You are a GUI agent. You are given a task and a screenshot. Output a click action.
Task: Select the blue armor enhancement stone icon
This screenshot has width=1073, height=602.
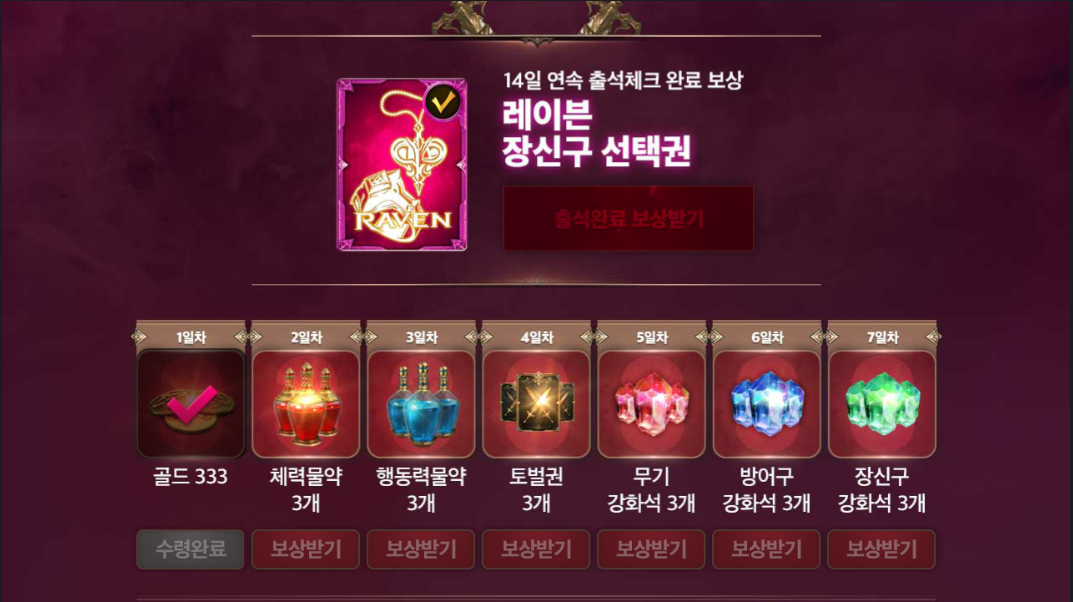pos(766,404)
